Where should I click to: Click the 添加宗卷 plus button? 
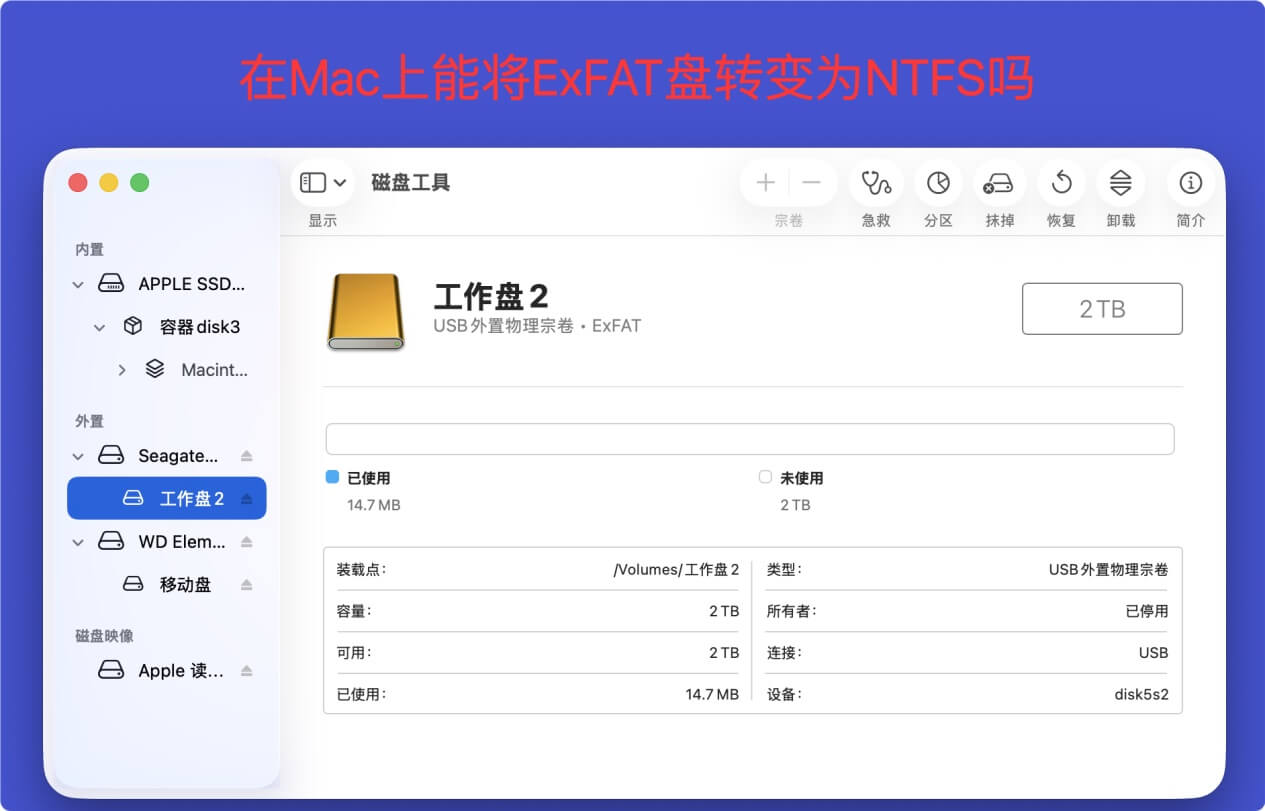(x=764, y=183)
